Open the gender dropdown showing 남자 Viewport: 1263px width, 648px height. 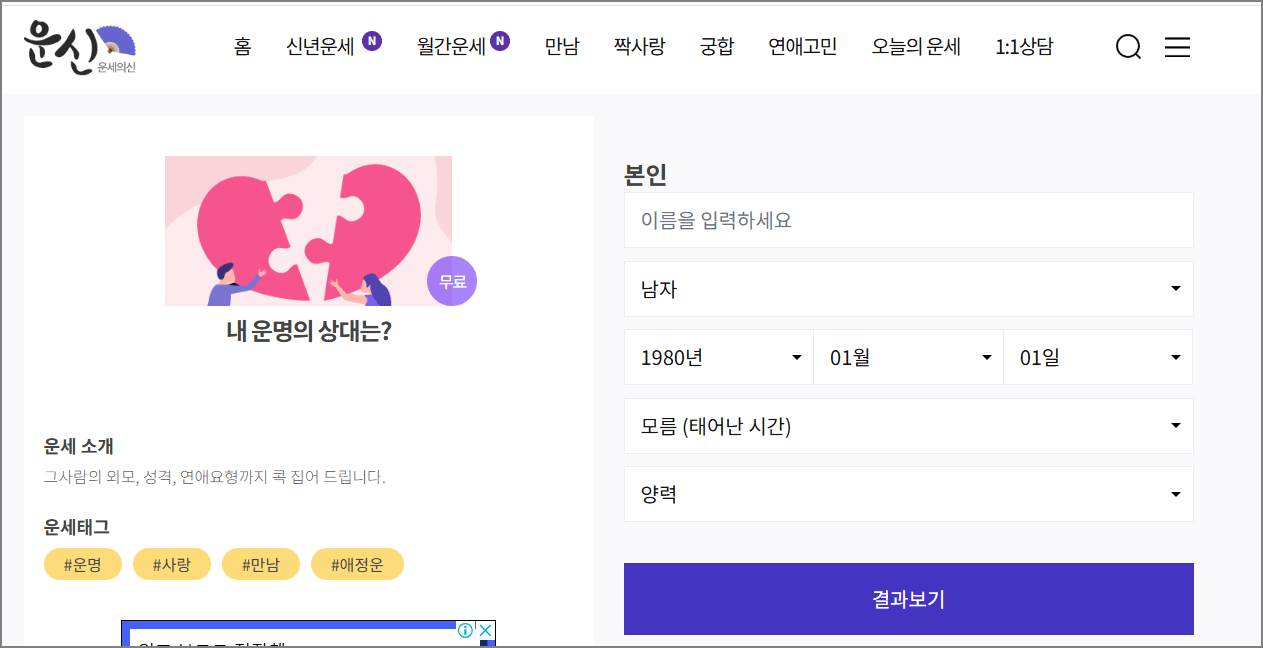click(908, 289)
